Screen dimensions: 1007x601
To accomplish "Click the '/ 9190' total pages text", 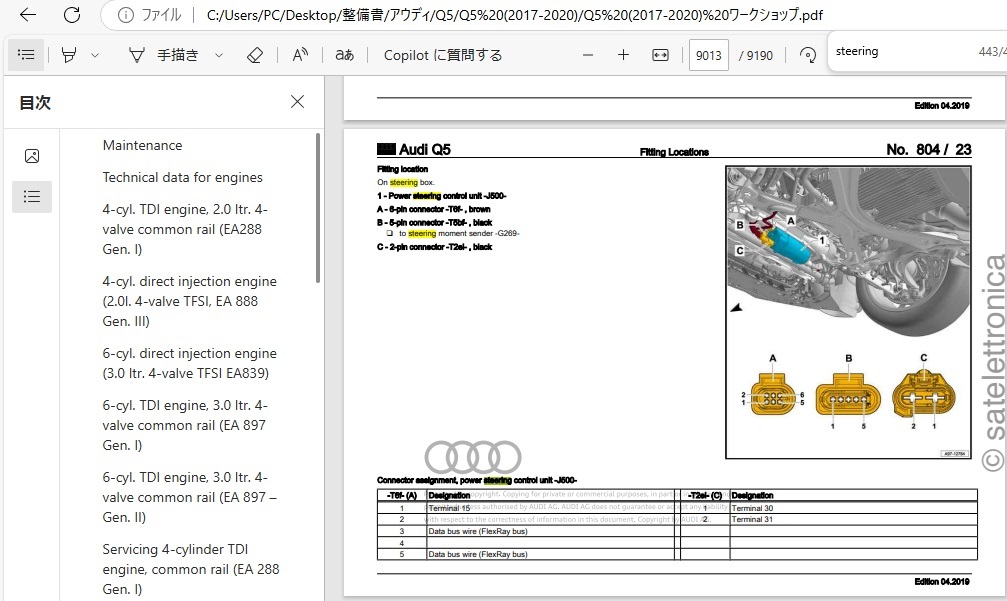I will click(756, 56).
